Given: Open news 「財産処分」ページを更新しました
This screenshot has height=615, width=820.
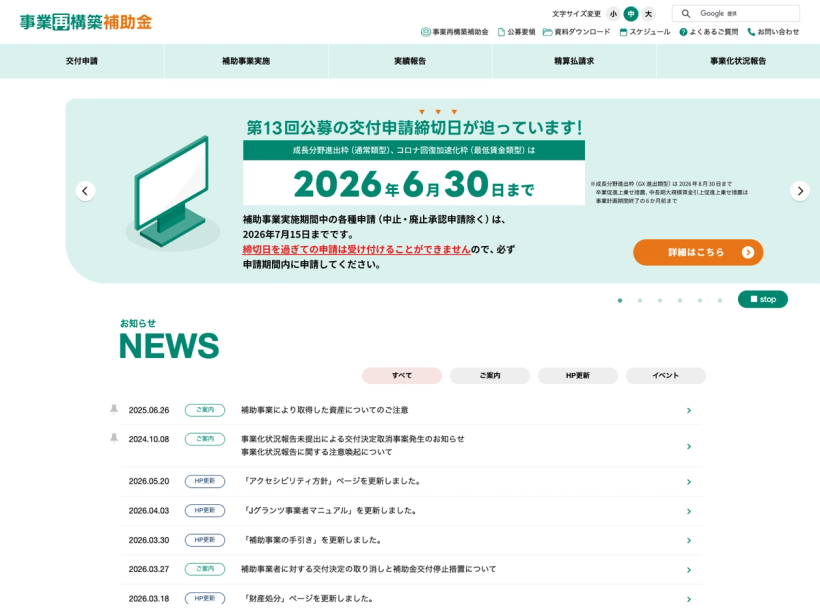Looking at the screenshot, I should coord(308,598).
